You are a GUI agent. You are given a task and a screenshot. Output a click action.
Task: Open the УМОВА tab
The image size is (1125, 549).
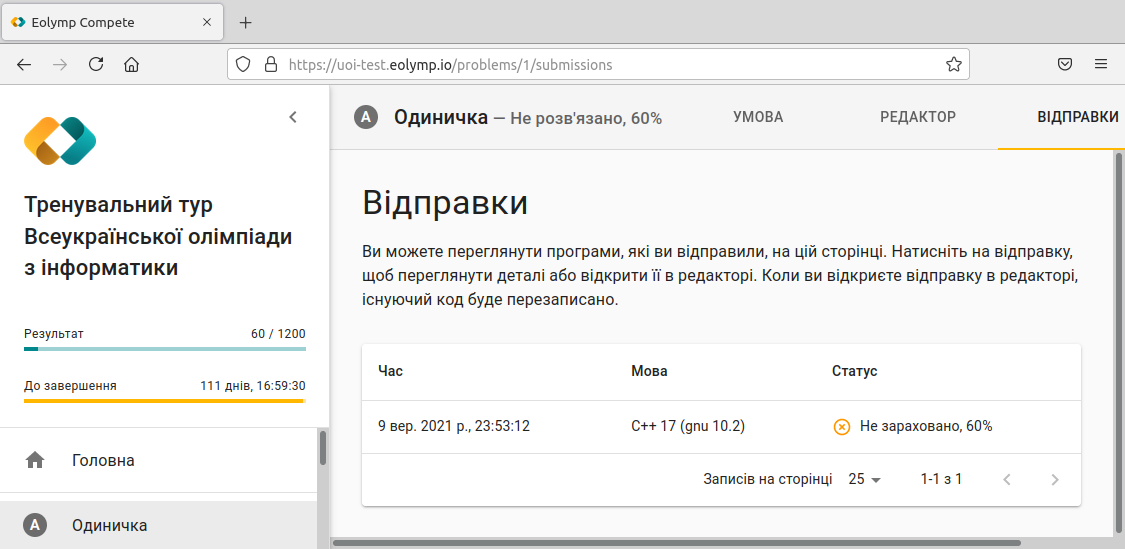click(x=758, y=117)
